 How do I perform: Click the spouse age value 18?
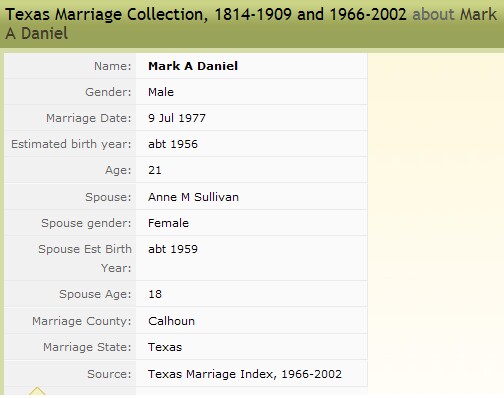click(155, 294)
